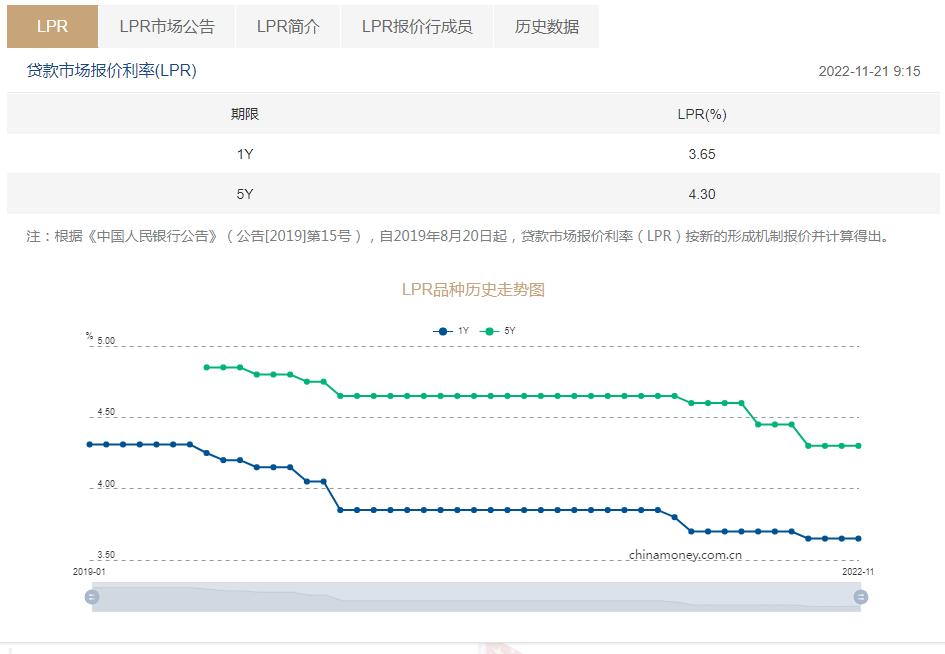Screen dimensions: 945x654
Task: Click the latest 1Y data point on the chart
Action: click(858, 538)
